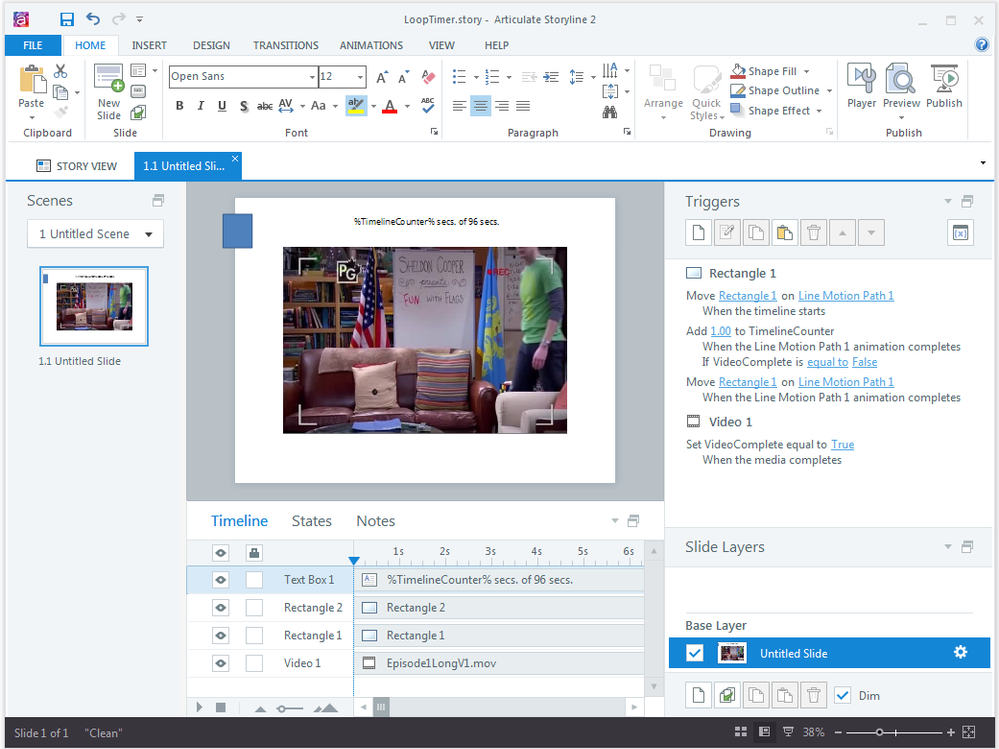
Task: Hide Rectangle 2 using its eye icon
Action: click(x=221, y=608)
